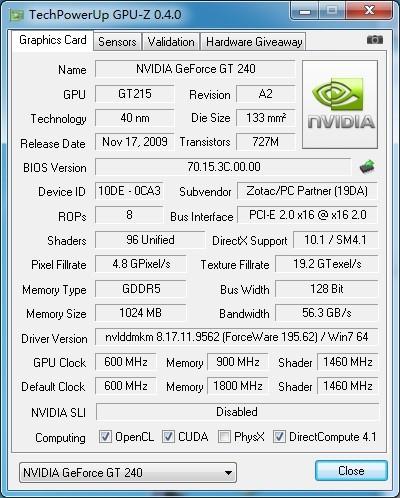The width and height of the screenshot is (400, 498).
Task: Click the Driver Version text field
Action: click(x=237, y=337)
